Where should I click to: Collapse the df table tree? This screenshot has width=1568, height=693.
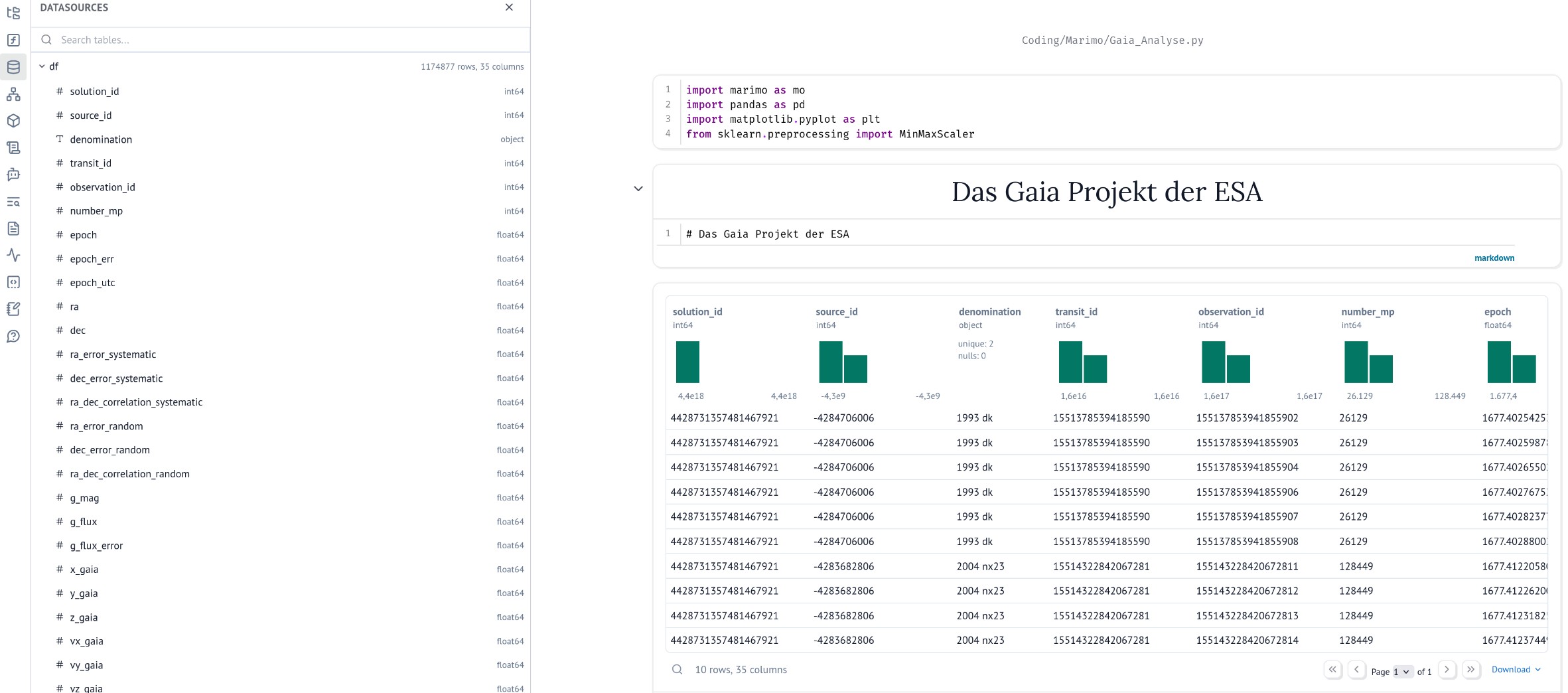coord(42,66)
